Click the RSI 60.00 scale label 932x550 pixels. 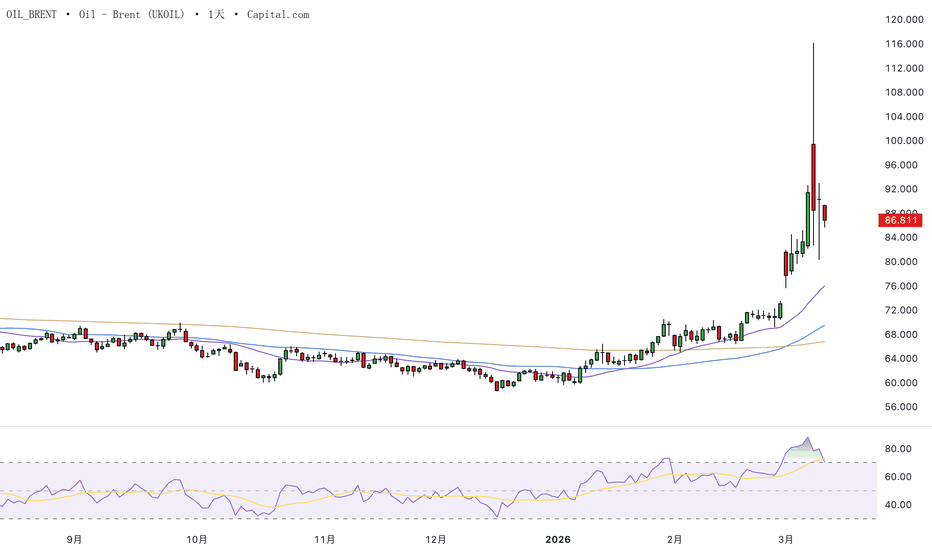(x=898, y=477)
